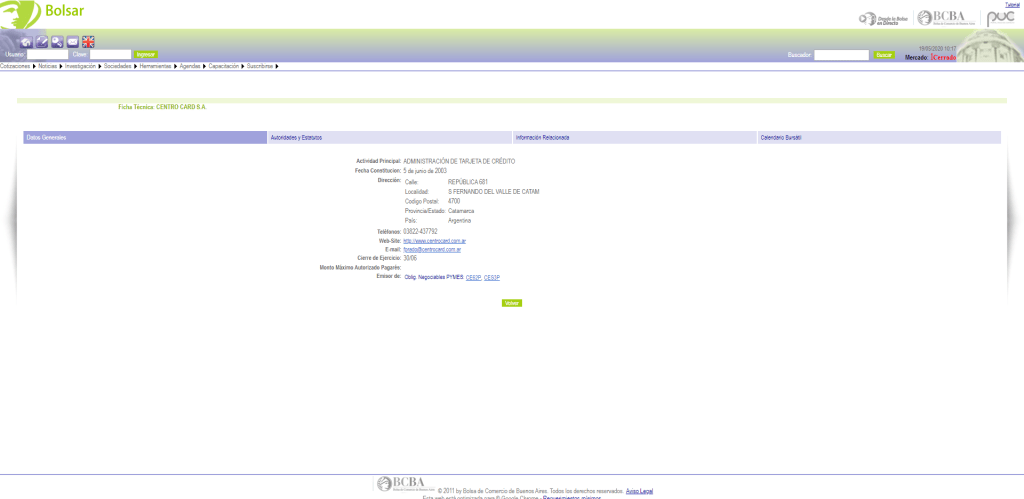This screenshot has height=499, width=1024.
Task: Click the PUC logo
Action: [1000, 18]
